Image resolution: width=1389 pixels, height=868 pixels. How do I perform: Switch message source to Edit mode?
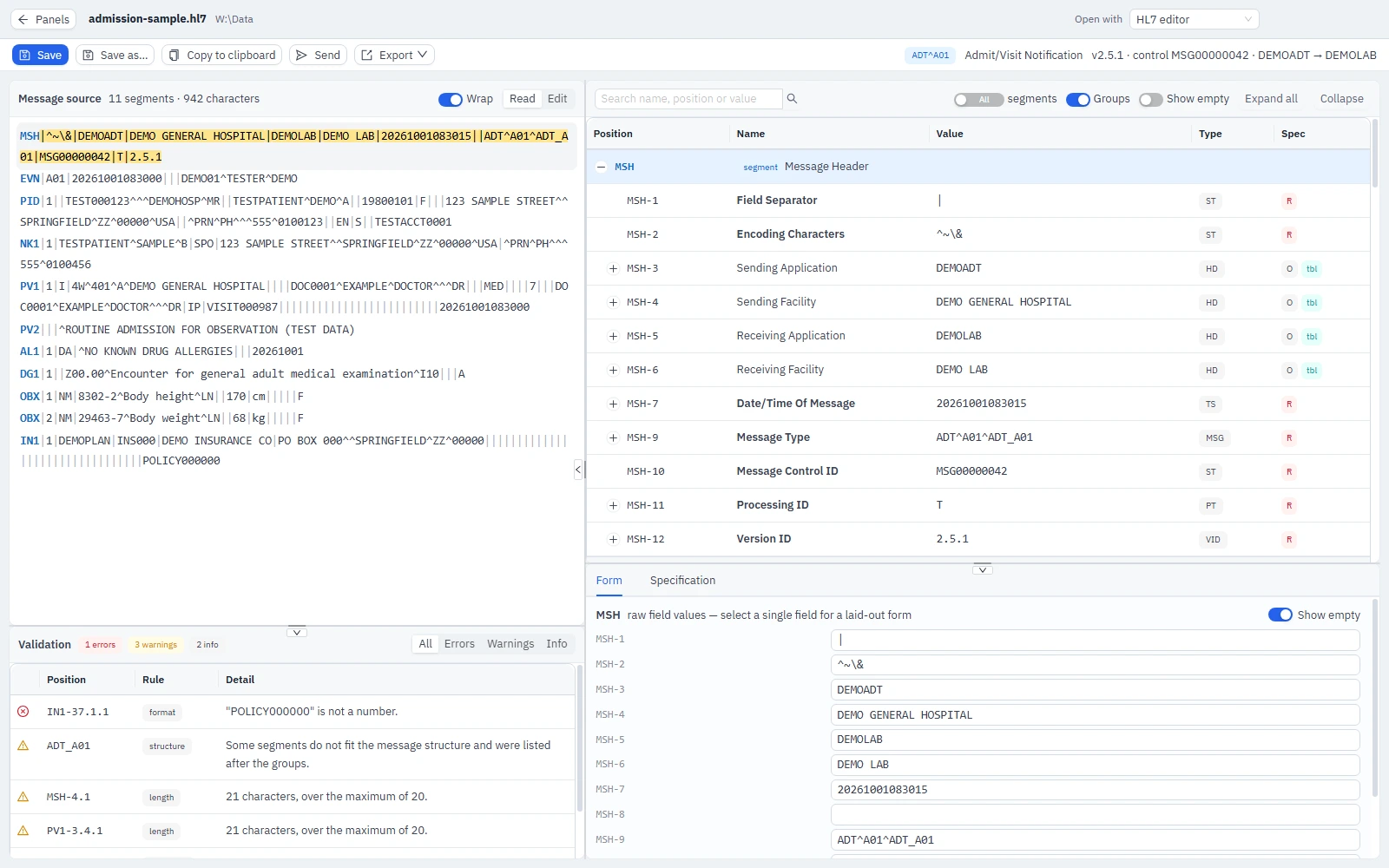coord(557,99)
